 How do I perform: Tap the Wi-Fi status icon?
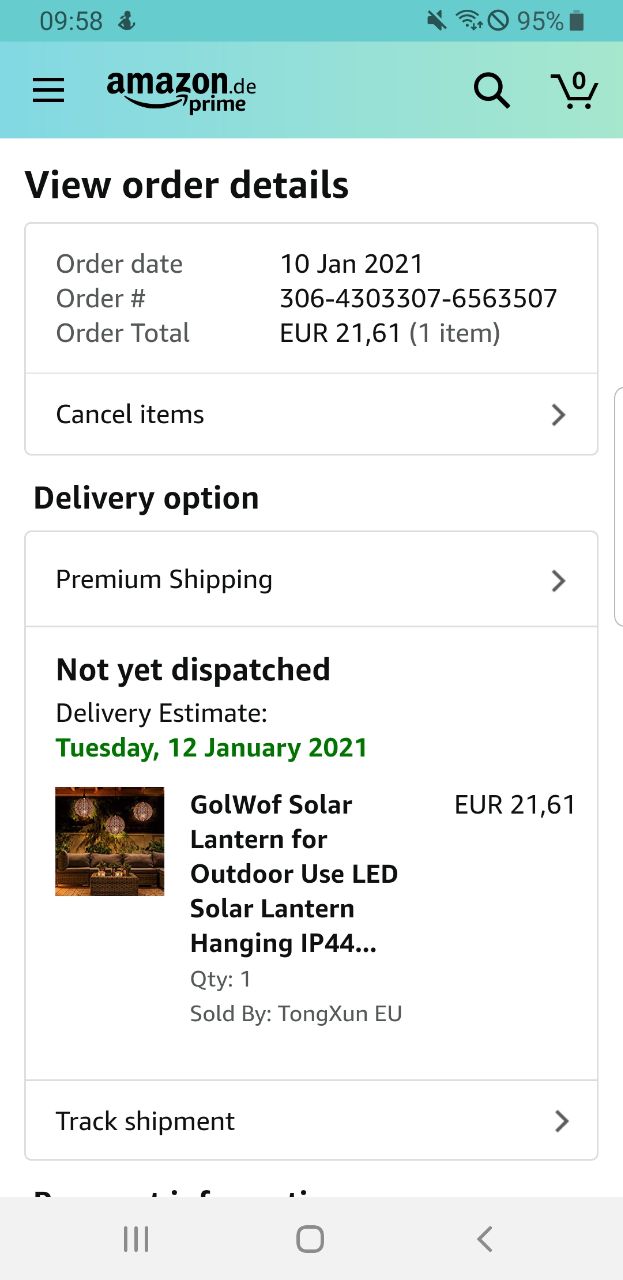(466, 20)
